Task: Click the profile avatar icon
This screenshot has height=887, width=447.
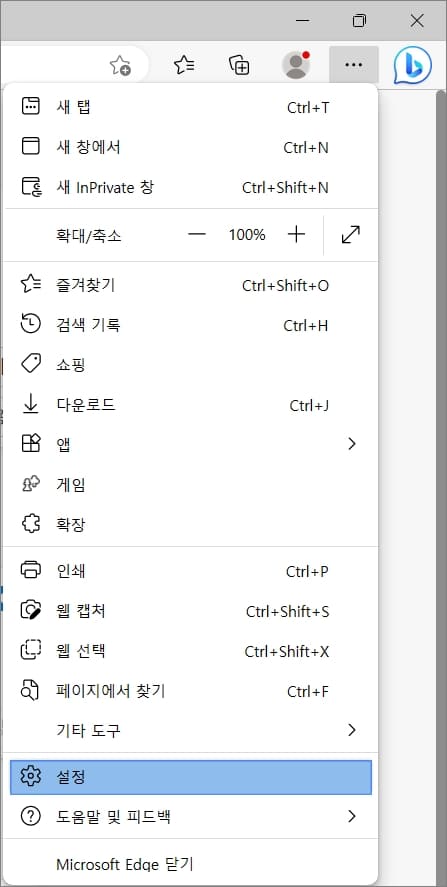Action: (x=296, y=65)
